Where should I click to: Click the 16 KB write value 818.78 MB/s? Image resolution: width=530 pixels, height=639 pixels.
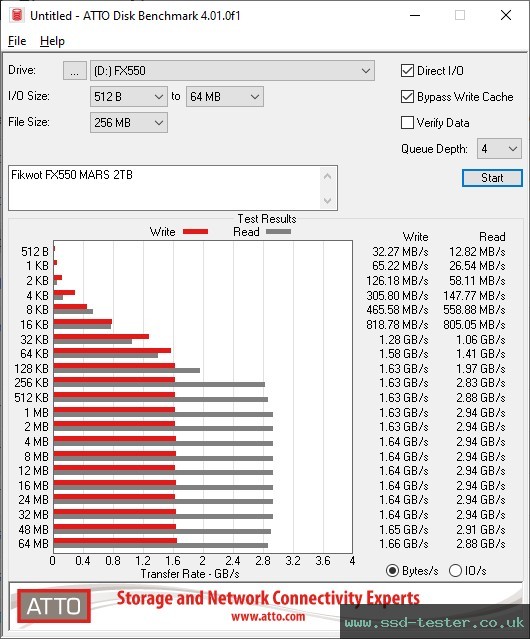click(x=397, y=325)
